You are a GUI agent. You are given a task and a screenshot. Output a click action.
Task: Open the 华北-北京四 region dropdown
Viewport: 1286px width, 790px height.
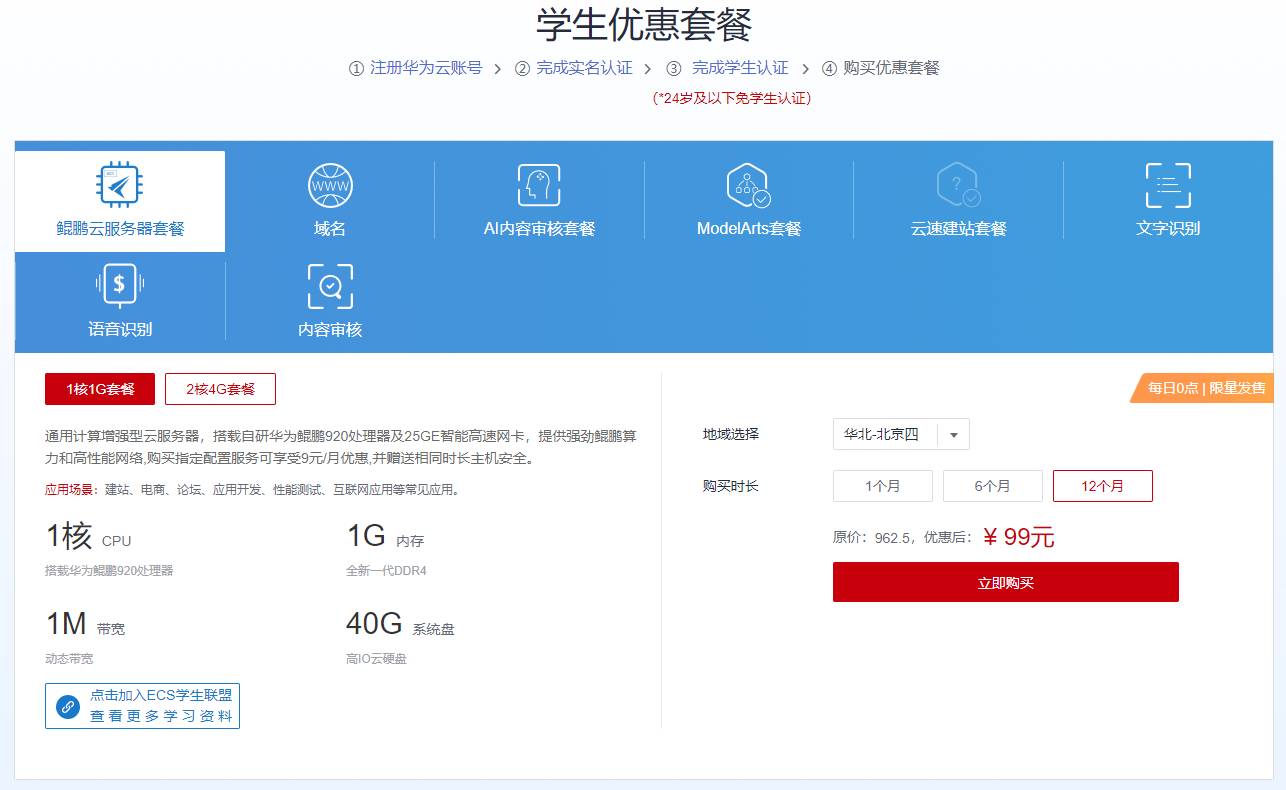pos(901,434)
